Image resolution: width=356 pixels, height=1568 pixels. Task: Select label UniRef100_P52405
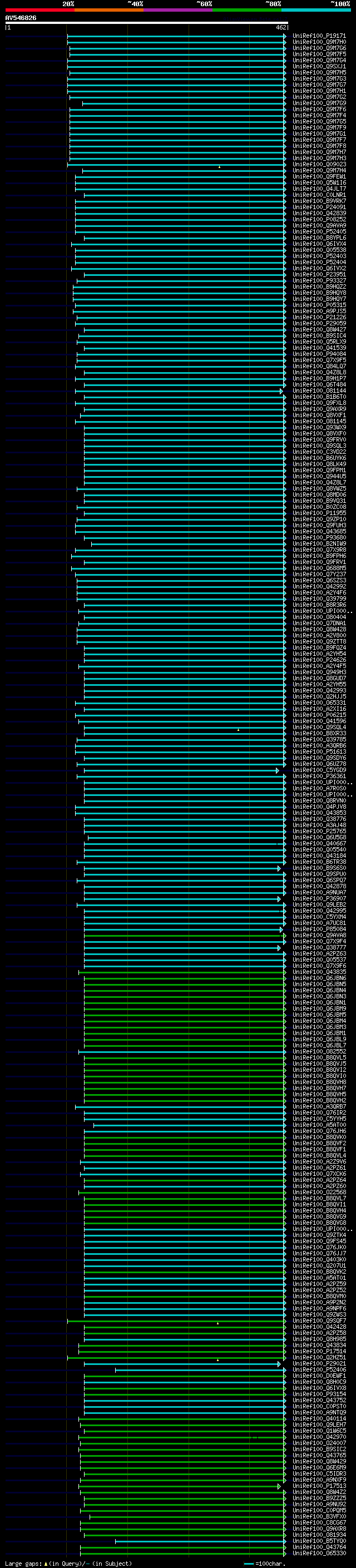tap(319, 231)
